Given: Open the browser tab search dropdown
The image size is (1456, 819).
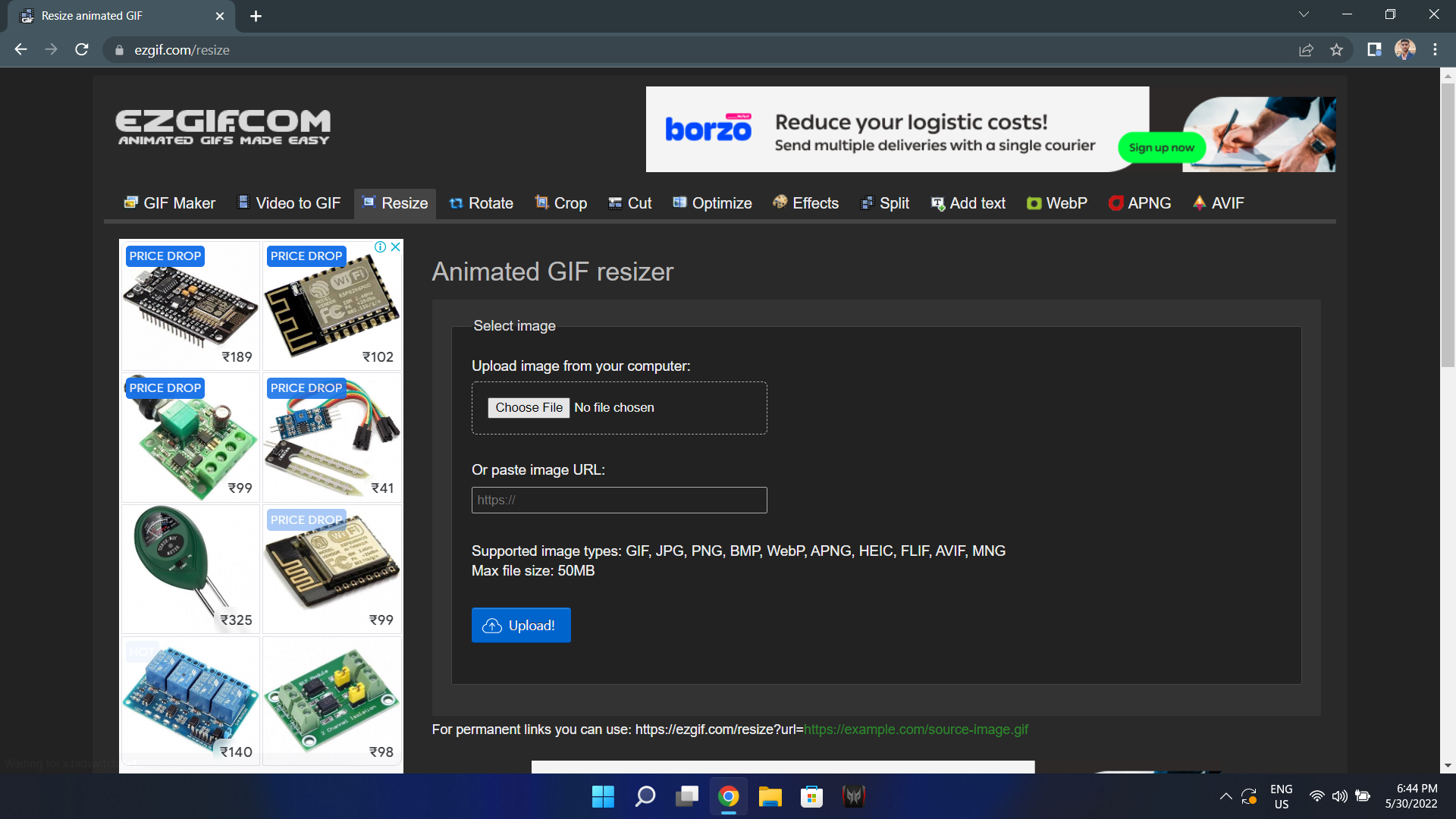Looking at the screenshot, I should tap(1304, 14).
